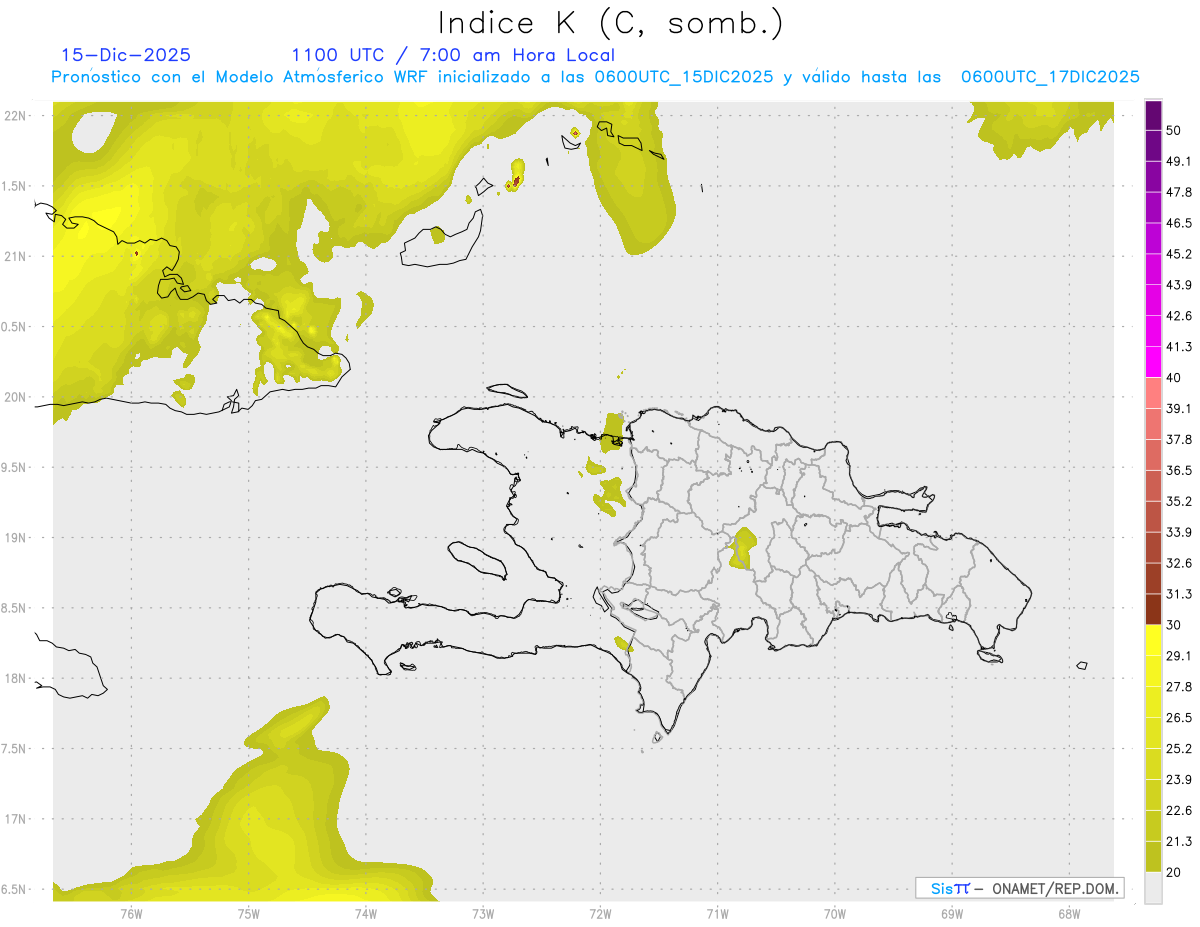
Task: Click the colorbar value "29.1"
Action: pyautogui.click(x=1179, y=656)
